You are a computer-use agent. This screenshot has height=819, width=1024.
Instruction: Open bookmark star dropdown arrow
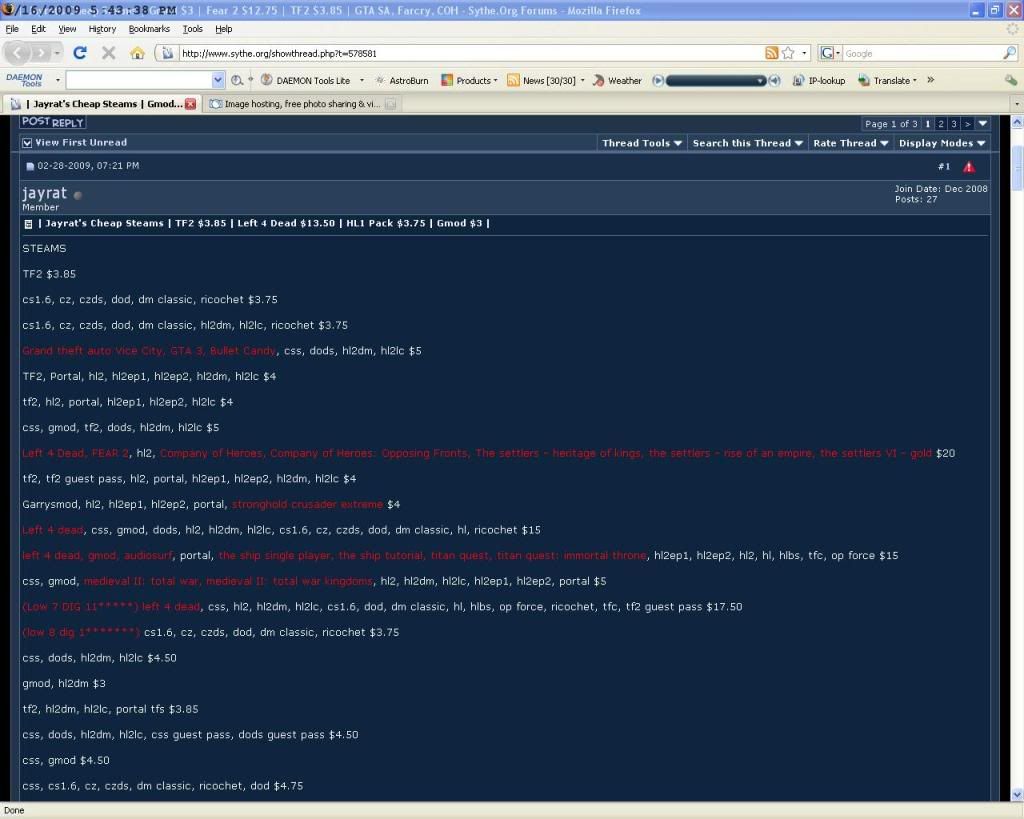tap(804, 54)
